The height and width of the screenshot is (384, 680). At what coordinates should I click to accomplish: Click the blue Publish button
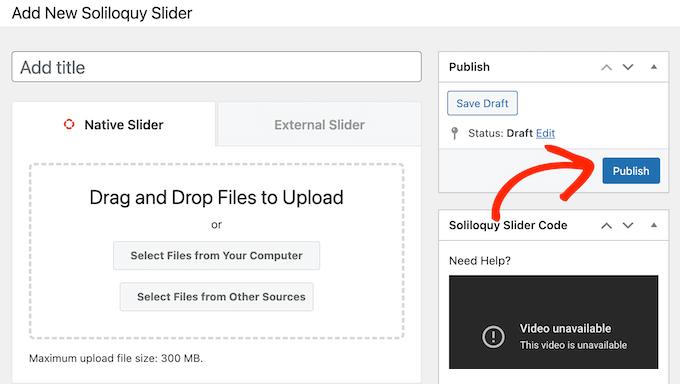click(x=631, y=171)
